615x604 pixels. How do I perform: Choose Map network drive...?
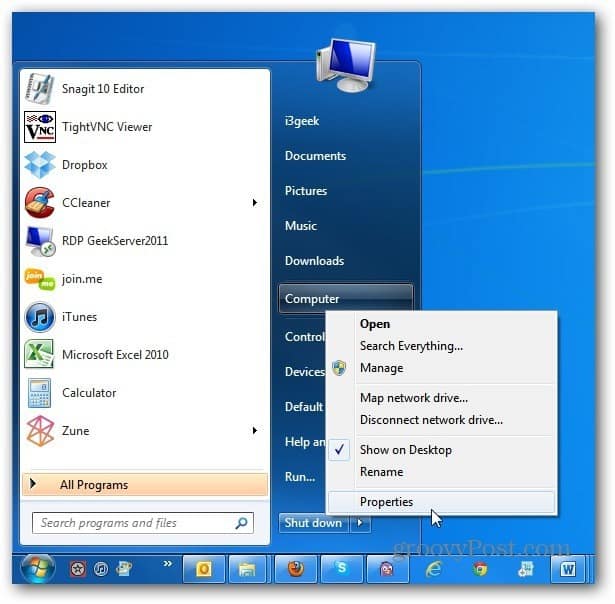[413, 398]
